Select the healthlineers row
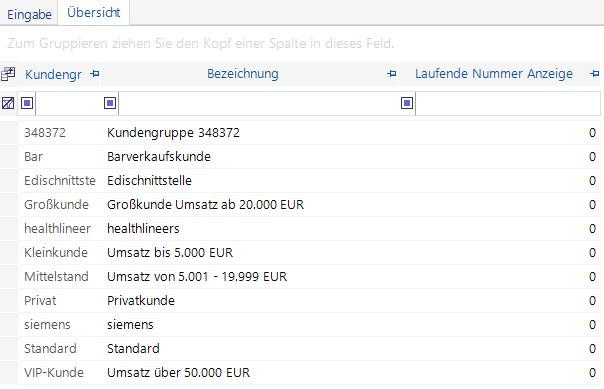The image size is (604, 389). pos(309,229)
